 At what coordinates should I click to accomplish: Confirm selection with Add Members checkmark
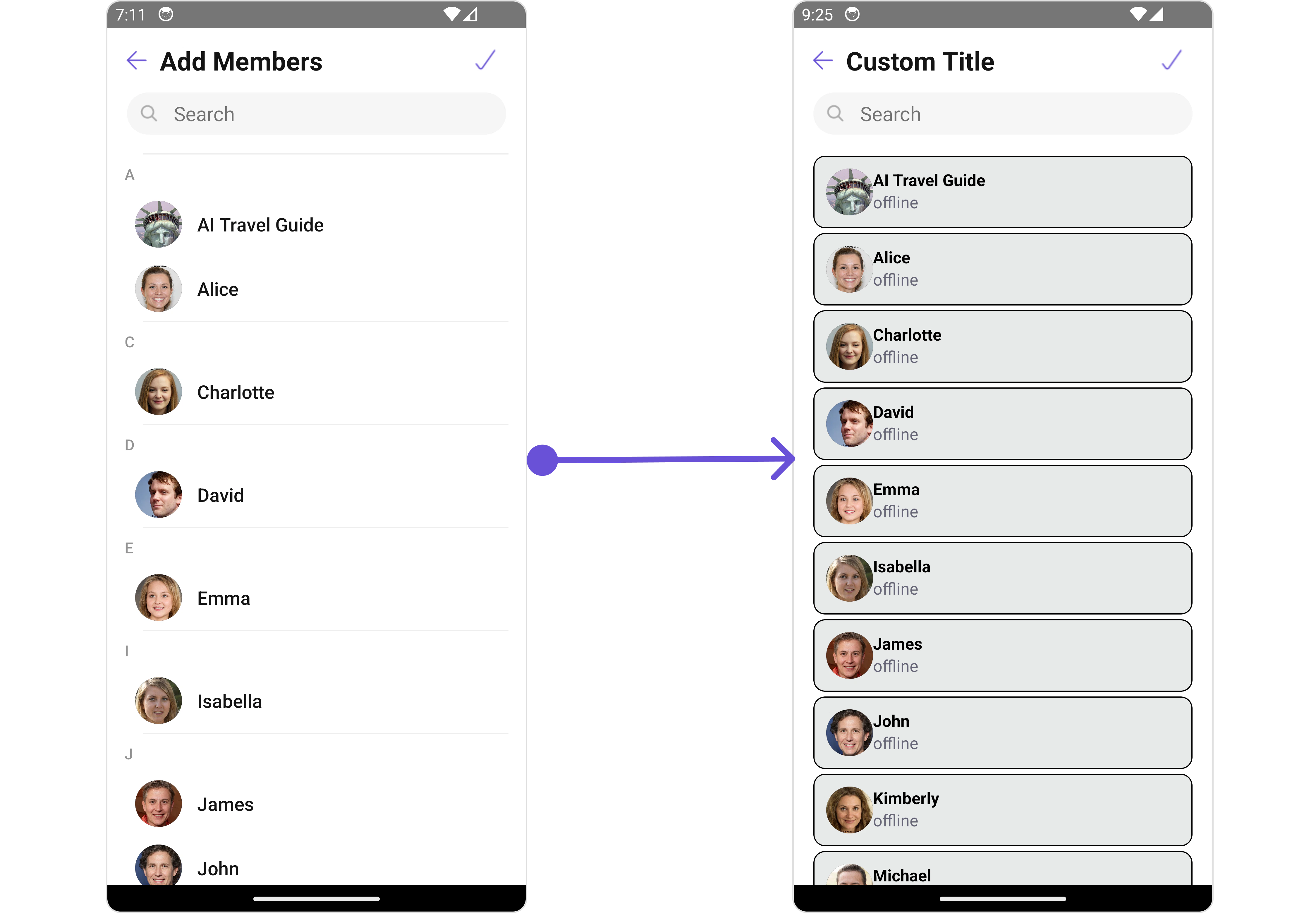click(485, 59)
